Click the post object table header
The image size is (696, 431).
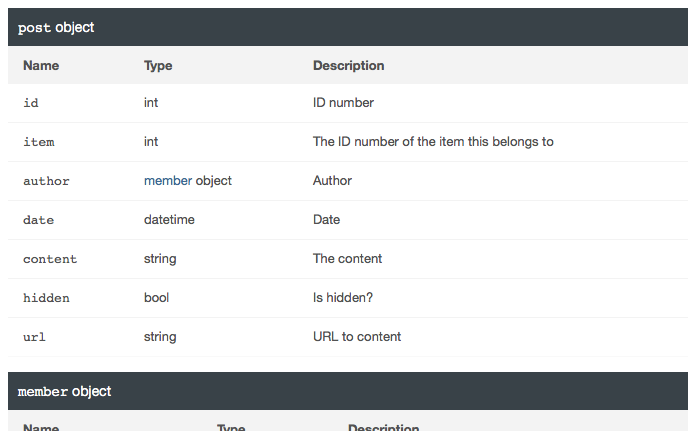click(348, 27)
